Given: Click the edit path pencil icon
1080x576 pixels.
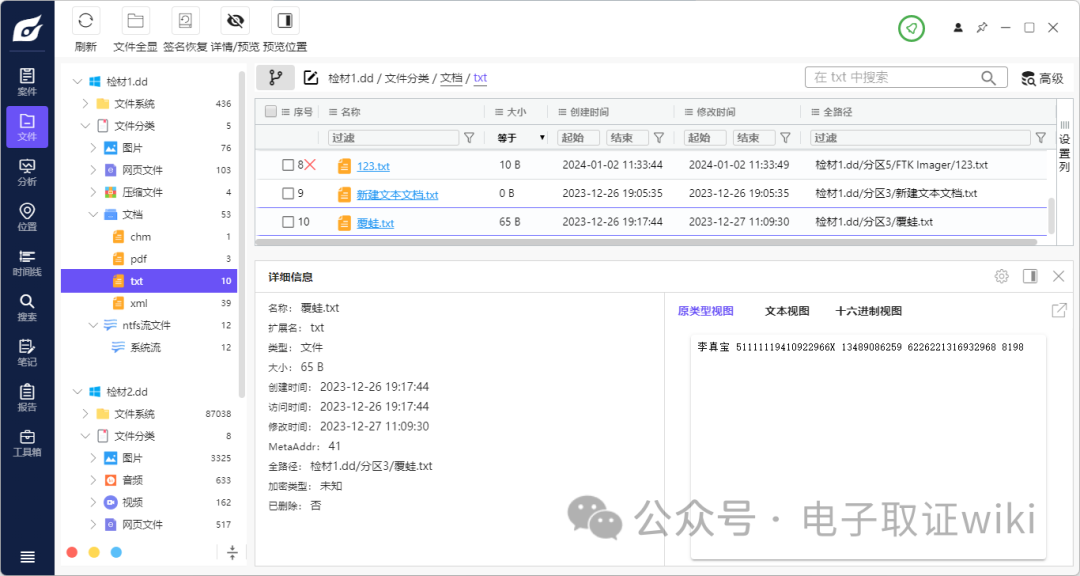Looking at the screenshot, I should click(311, 78).
